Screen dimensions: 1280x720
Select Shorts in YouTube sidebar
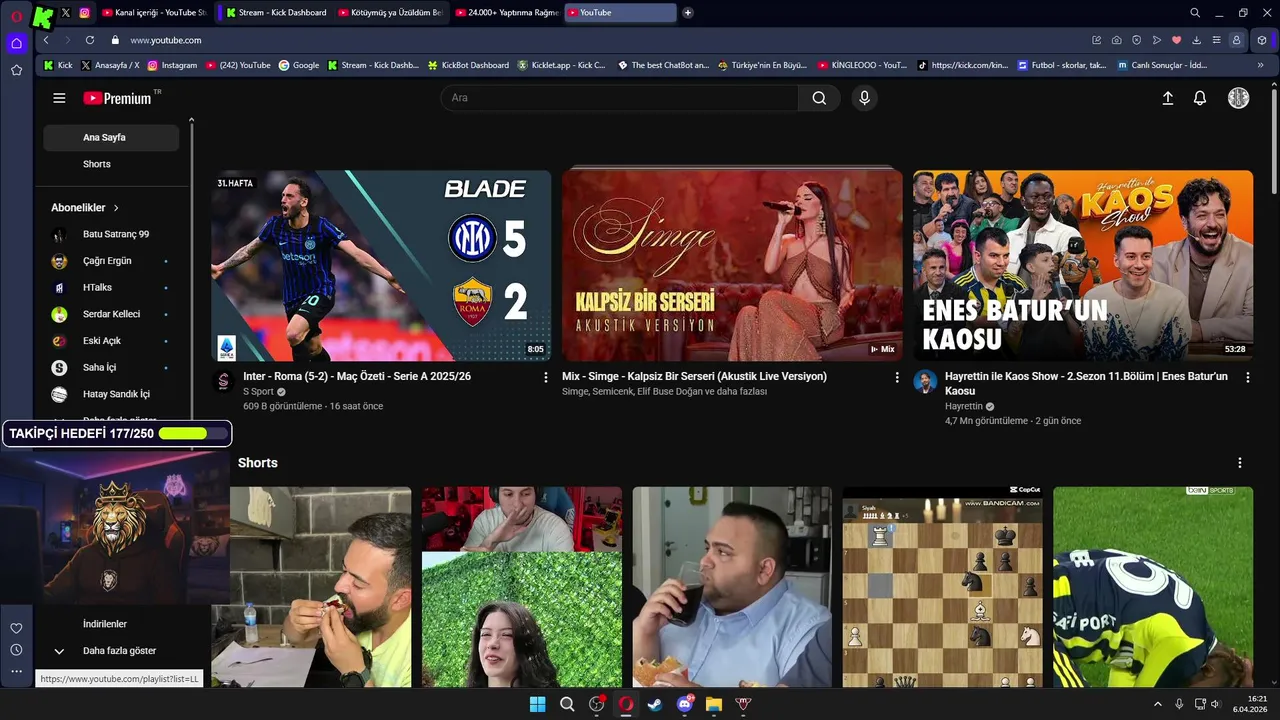(111, 164)
